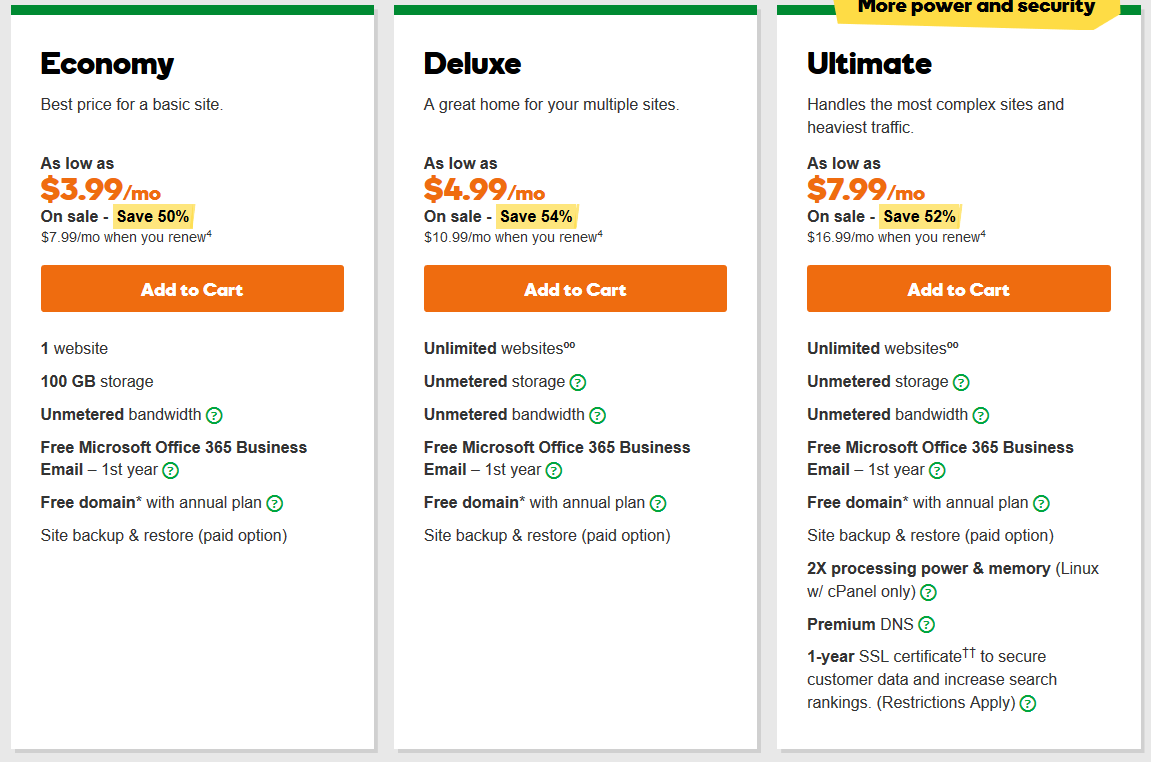Show info for Deluxe Office 365 Email
1151x762 pixels.
pos(554,471)
